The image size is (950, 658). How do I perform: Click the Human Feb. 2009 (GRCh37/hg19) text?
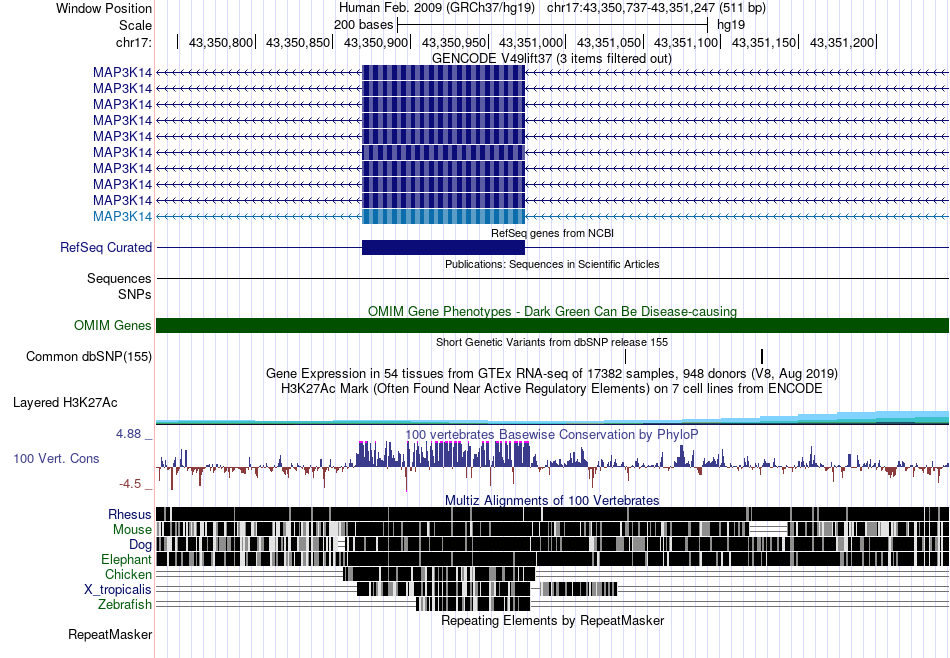pyautogui.click(x=437, y=8)
